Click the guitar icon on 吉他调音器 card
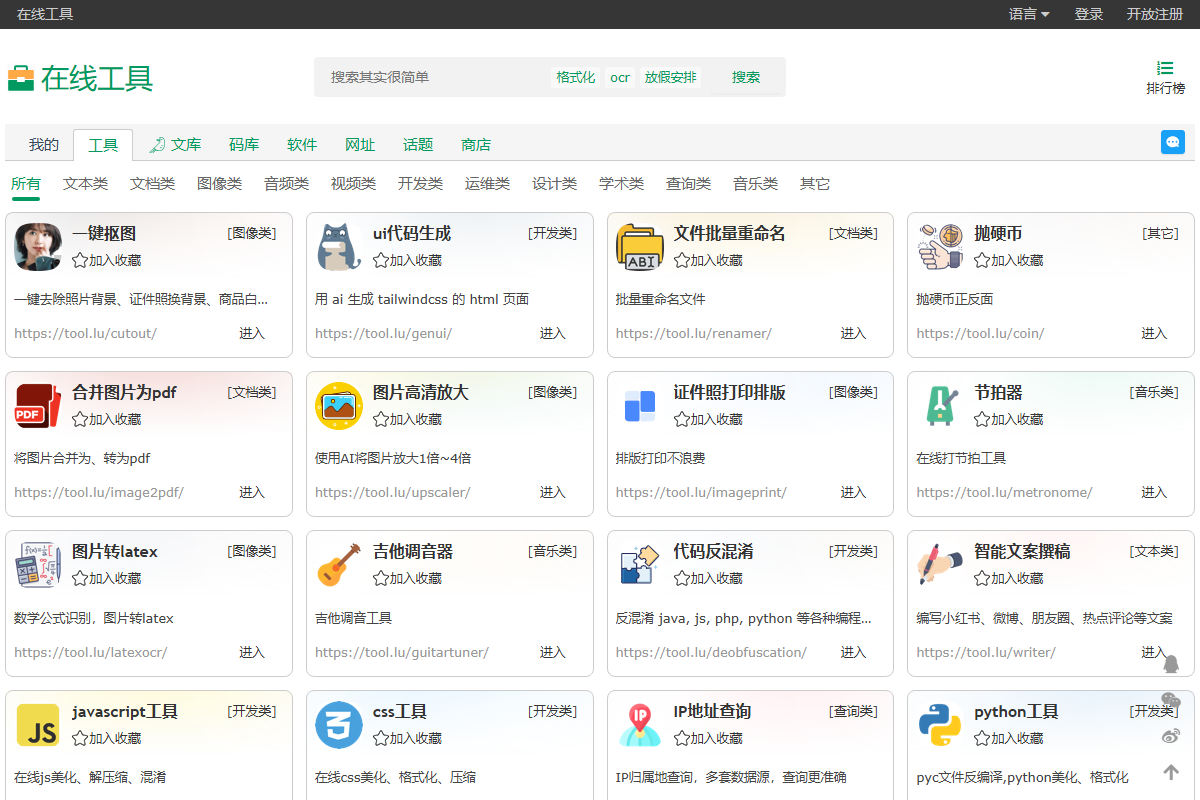The image size is (1200, 800). click(x=338, y=564)
